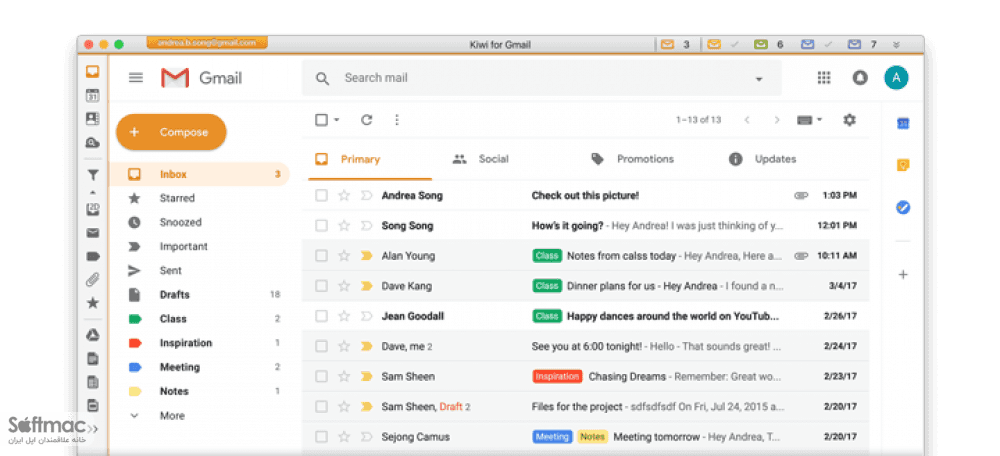Open the Snoozed folder
This screenshot has width=1000, height=456.
pos(180,223)
